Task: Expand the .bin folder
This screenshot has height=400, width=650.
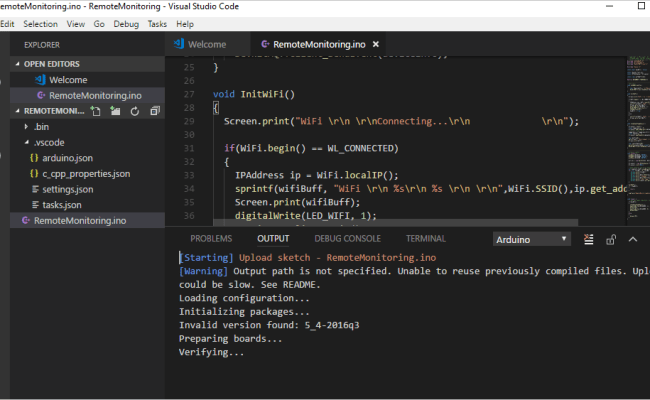Action: 26,126
